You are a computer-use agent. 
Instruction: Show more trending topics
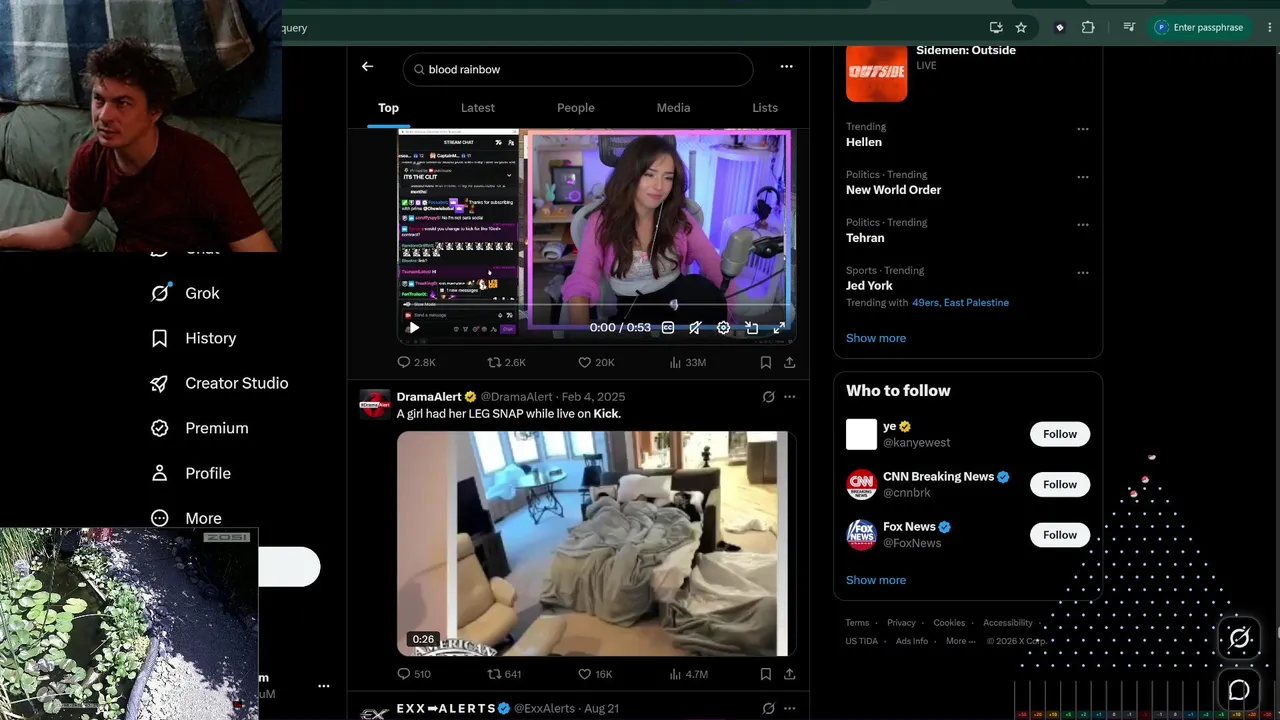point(876,338)
